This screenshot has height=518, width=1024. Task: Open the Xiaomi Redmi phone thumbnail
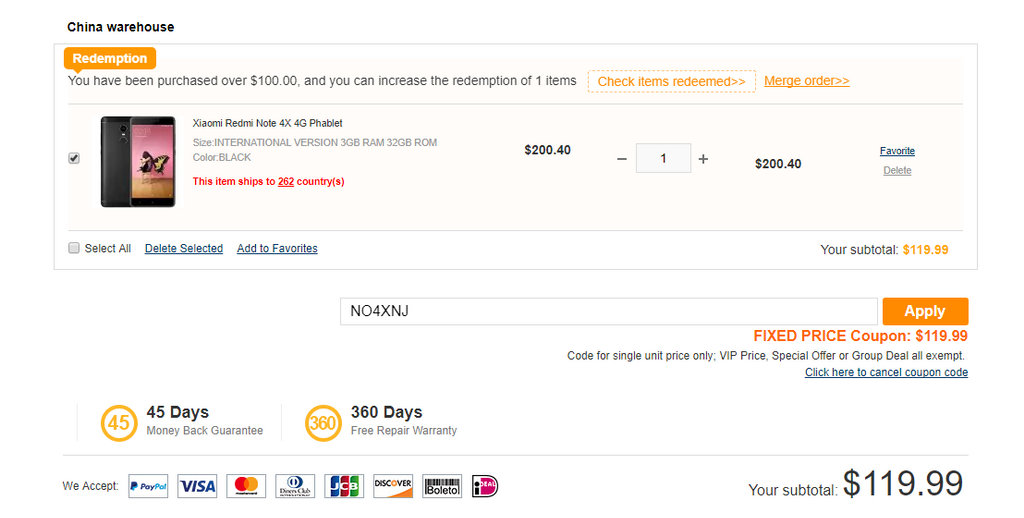tap(138, 161)
